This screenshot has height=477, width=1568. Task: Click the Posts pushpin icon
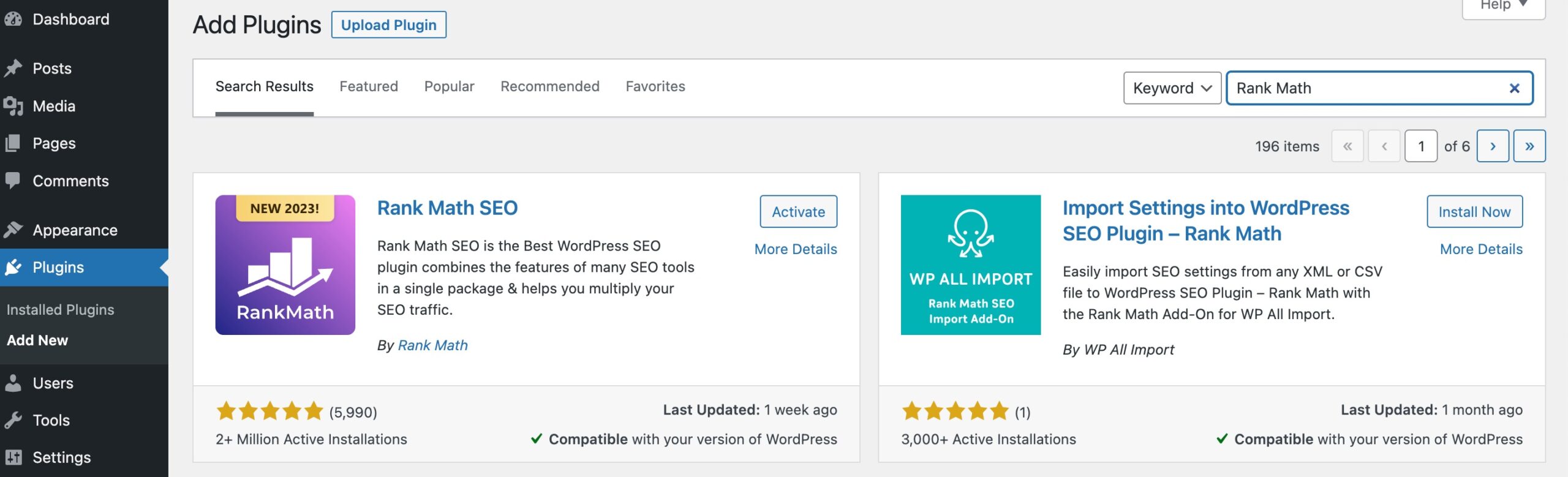tap(13, 68)
